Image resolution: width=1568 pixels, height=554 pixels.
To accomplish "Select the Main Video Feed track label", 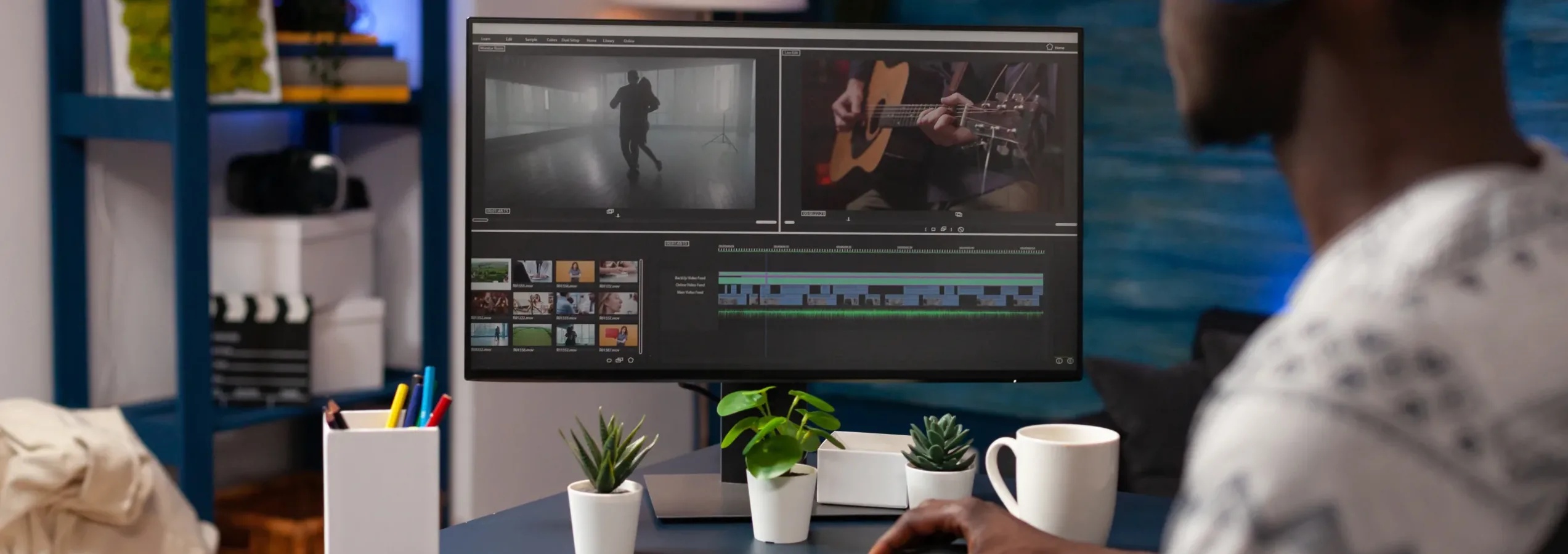I will coord(689,292).
